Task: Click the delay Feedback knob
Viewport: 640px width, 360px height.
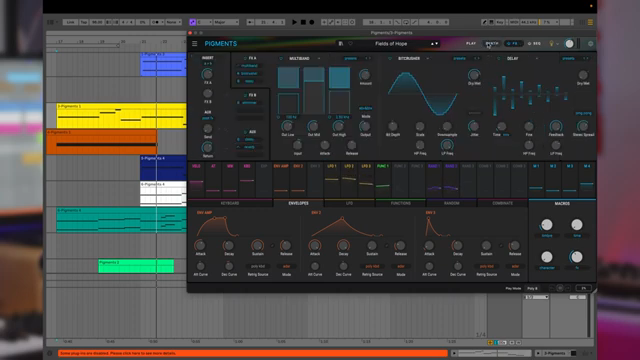Action: pos(556,126)
